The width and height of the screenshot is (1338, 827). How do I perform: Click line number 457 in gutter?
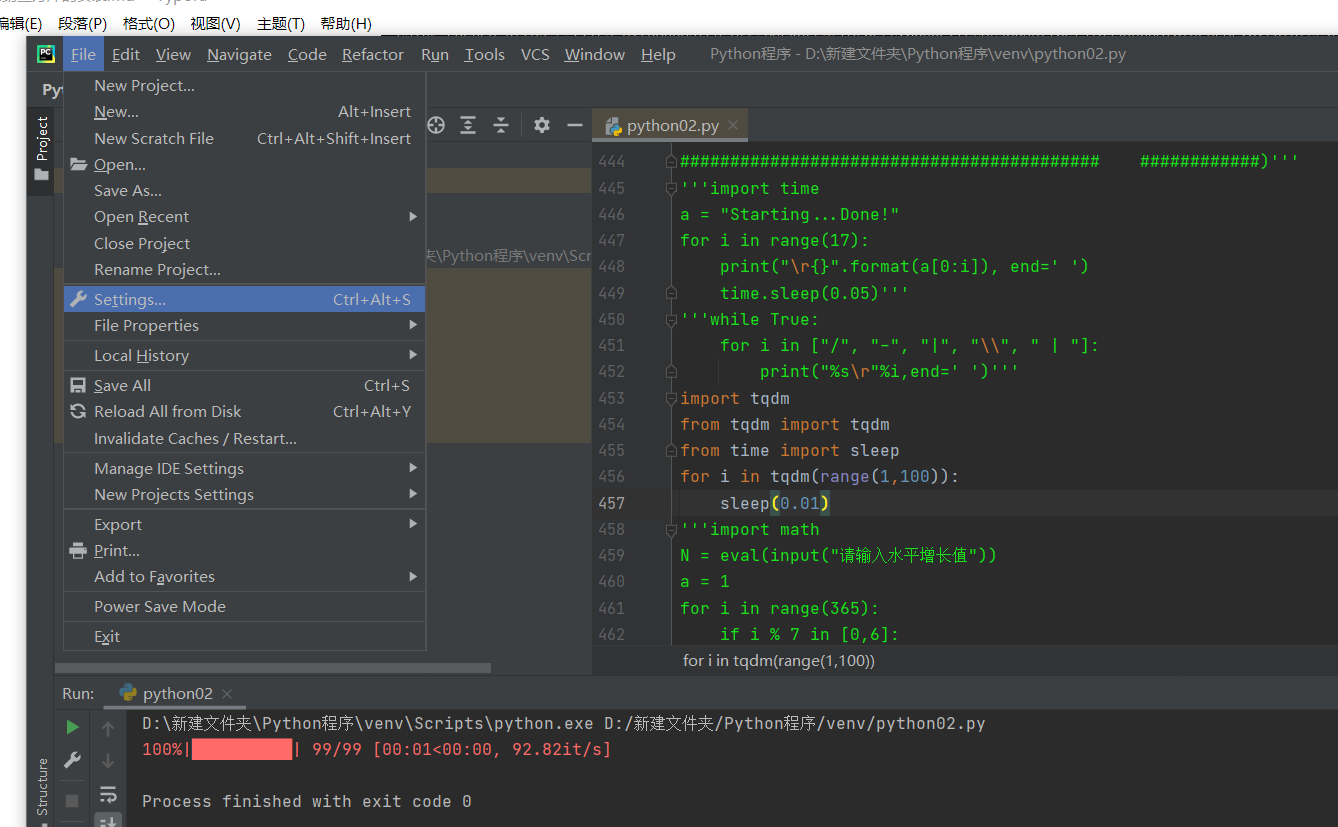pos(611,503)
